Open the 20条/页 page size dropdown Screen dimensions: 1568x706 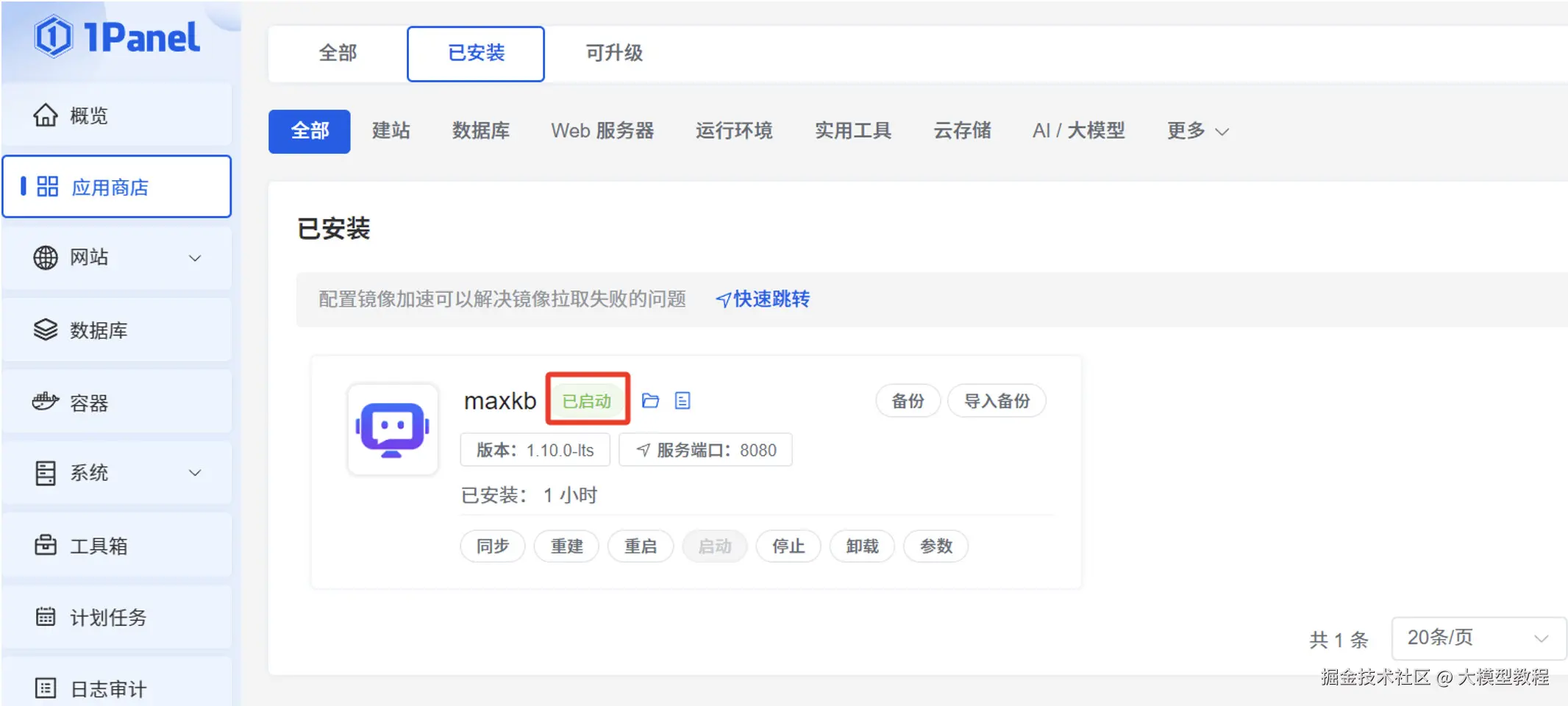1478,638
